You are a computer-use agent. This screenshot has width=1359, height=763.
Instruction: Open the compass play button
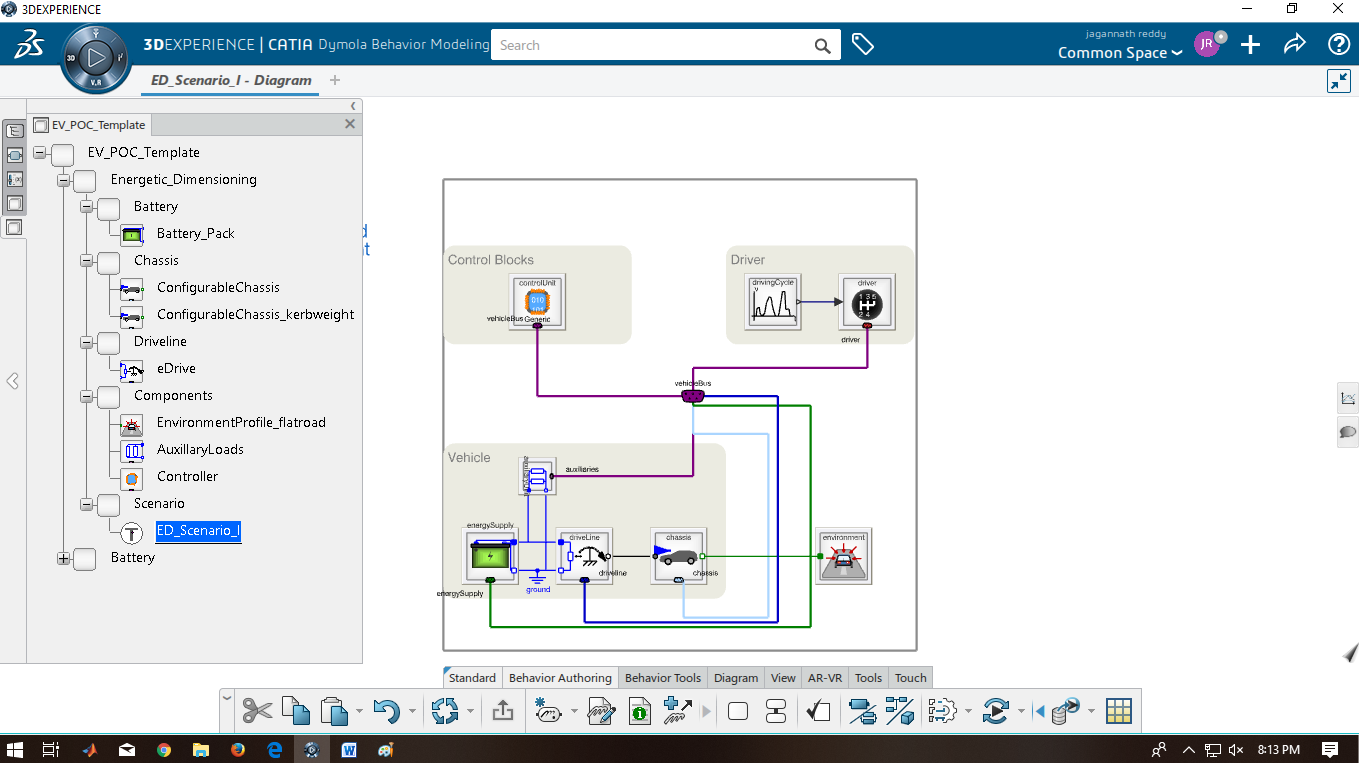pyautogui.click(x=94, y=59)
